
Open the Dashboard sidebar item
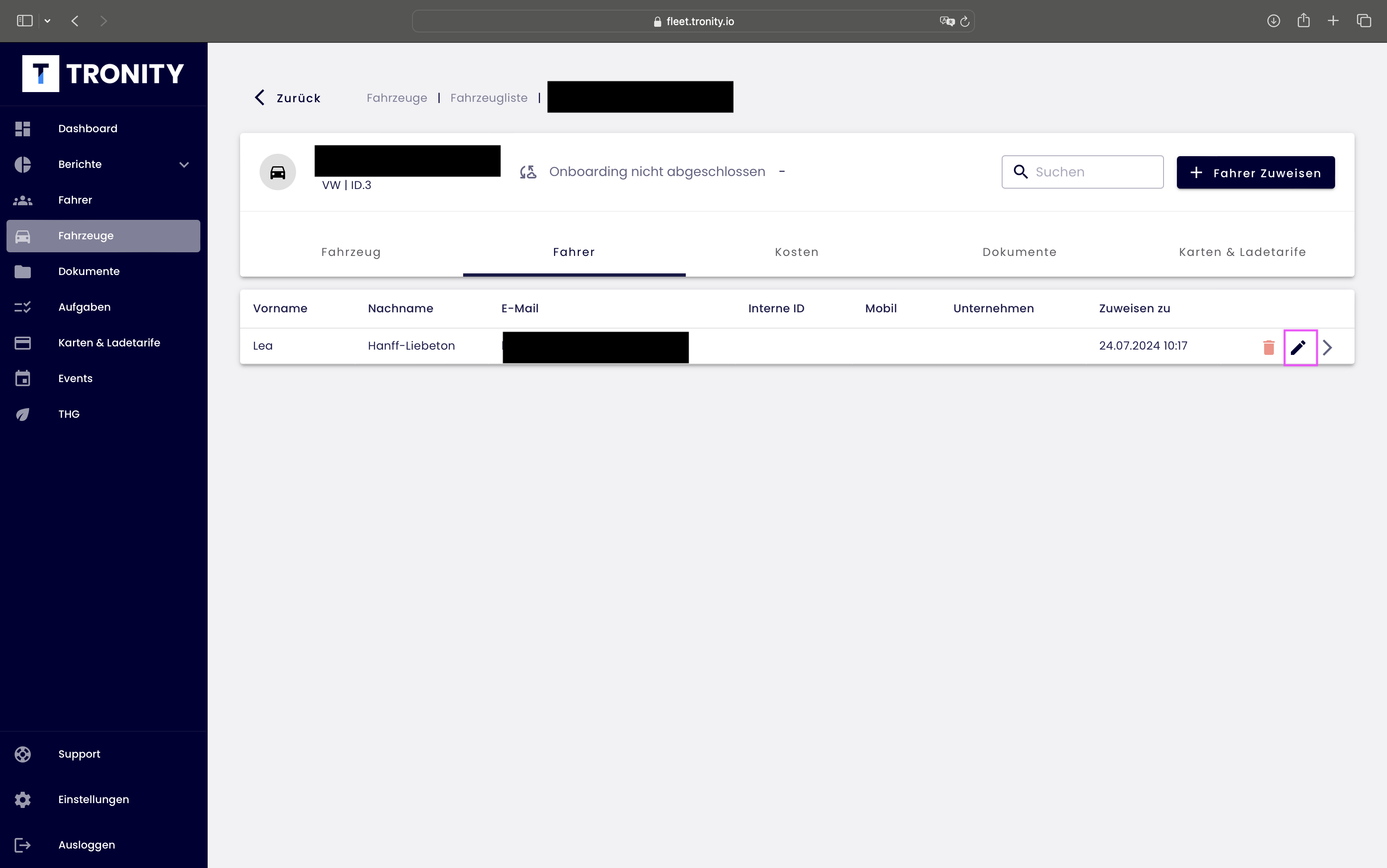87,129
